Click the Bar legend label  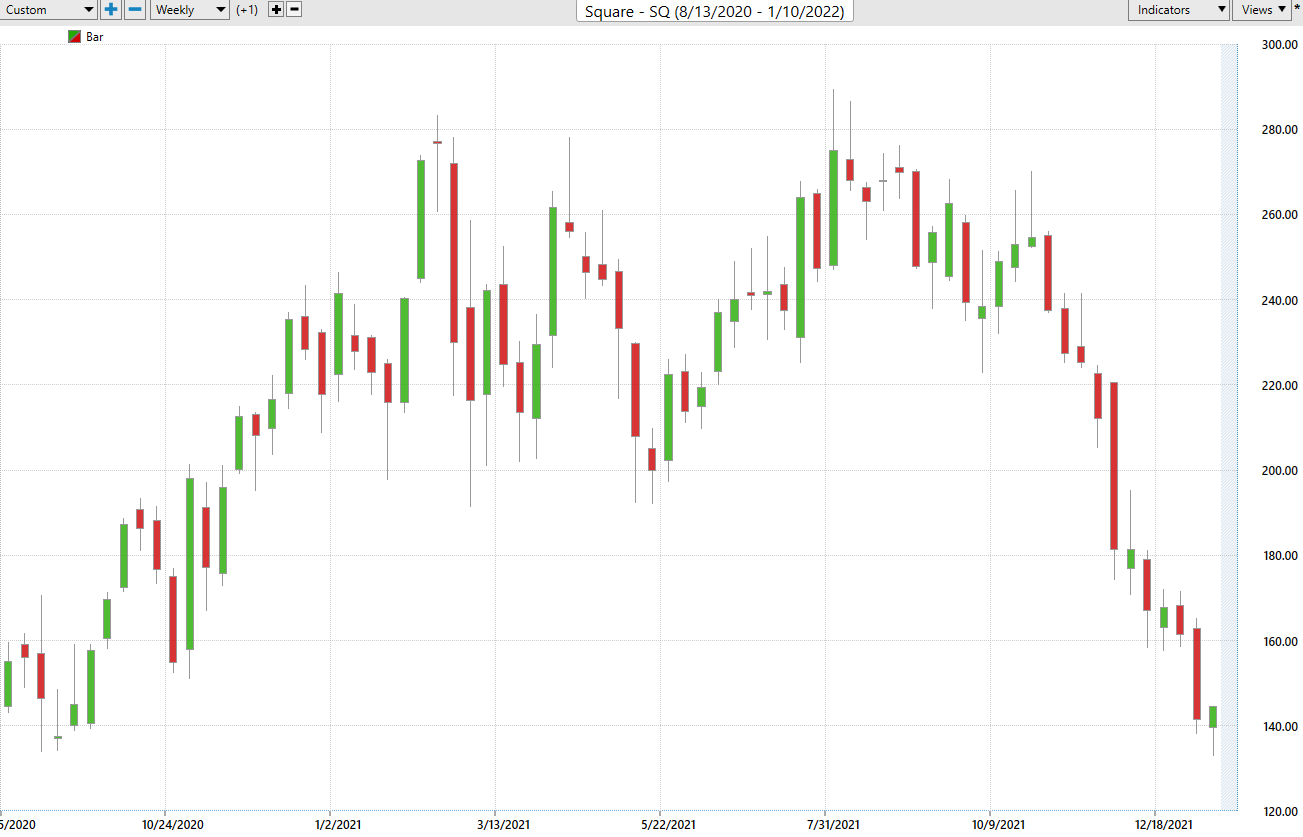pyautogui.click(x=95, y=37)
